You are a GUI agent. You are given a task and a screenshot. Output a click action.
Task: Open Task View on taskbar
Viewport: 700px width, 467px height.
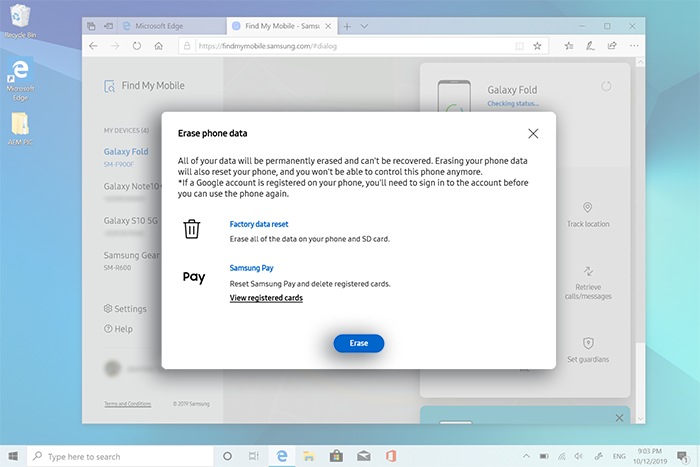(254, 456)
